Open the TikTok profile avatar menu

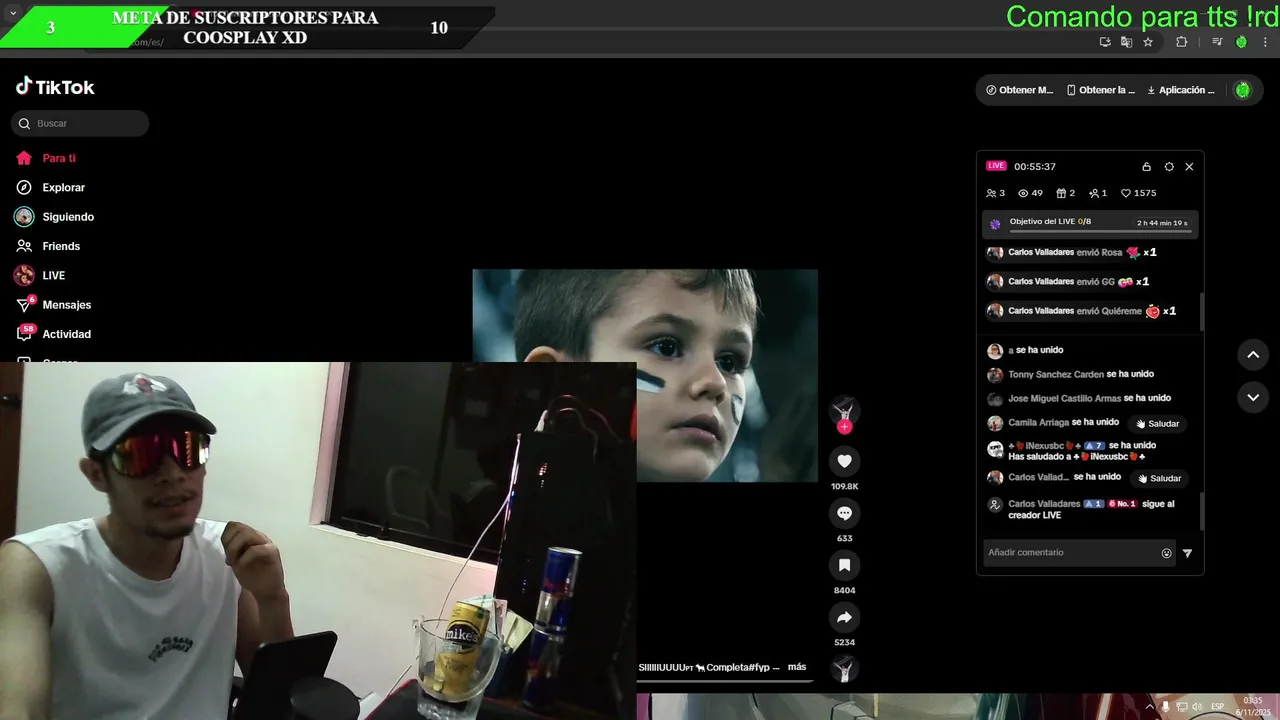pyautogui.click(x=1242, y=90)
